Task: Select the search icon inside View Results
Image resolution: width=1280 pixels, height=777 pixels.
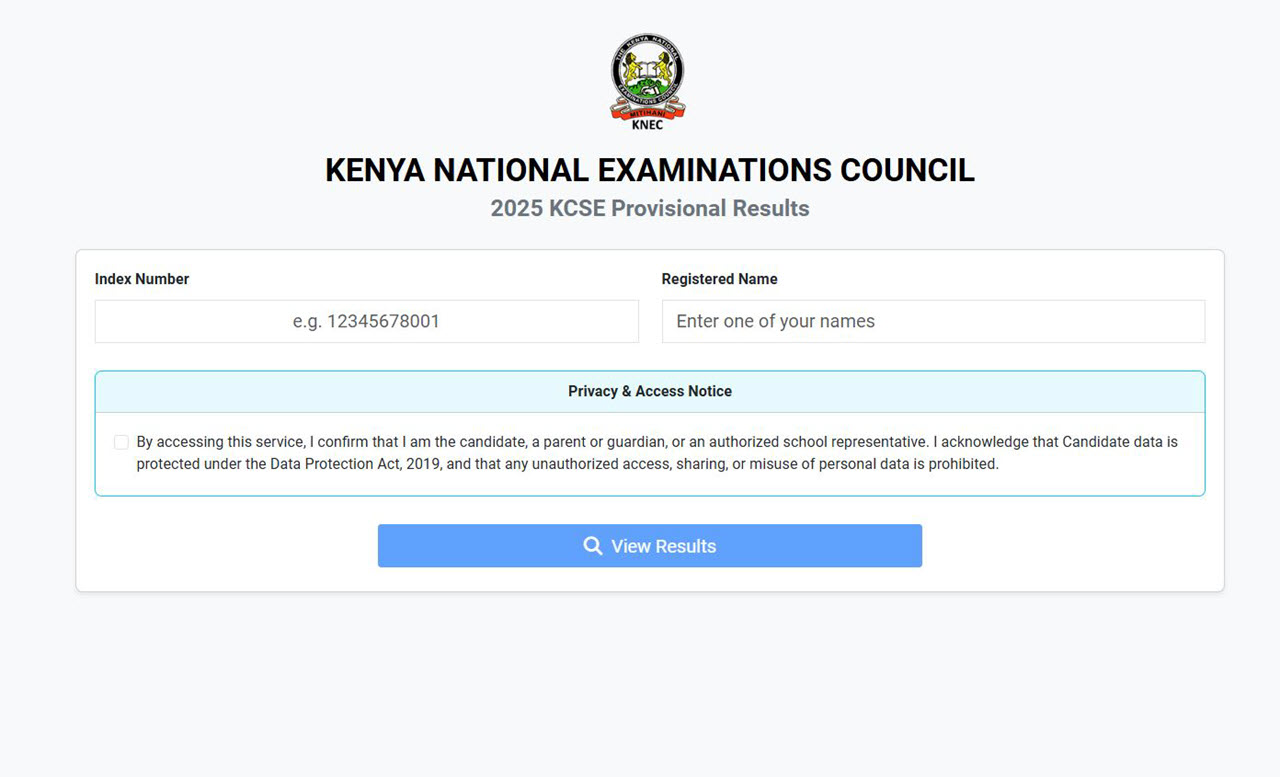Action: click(x=591, y=546)
